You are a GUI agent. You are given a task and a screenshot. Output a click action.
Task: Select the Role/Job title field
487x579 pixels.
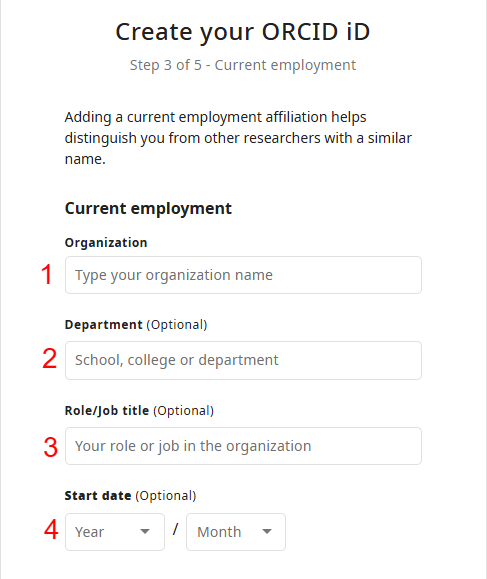tap(243, 446)
